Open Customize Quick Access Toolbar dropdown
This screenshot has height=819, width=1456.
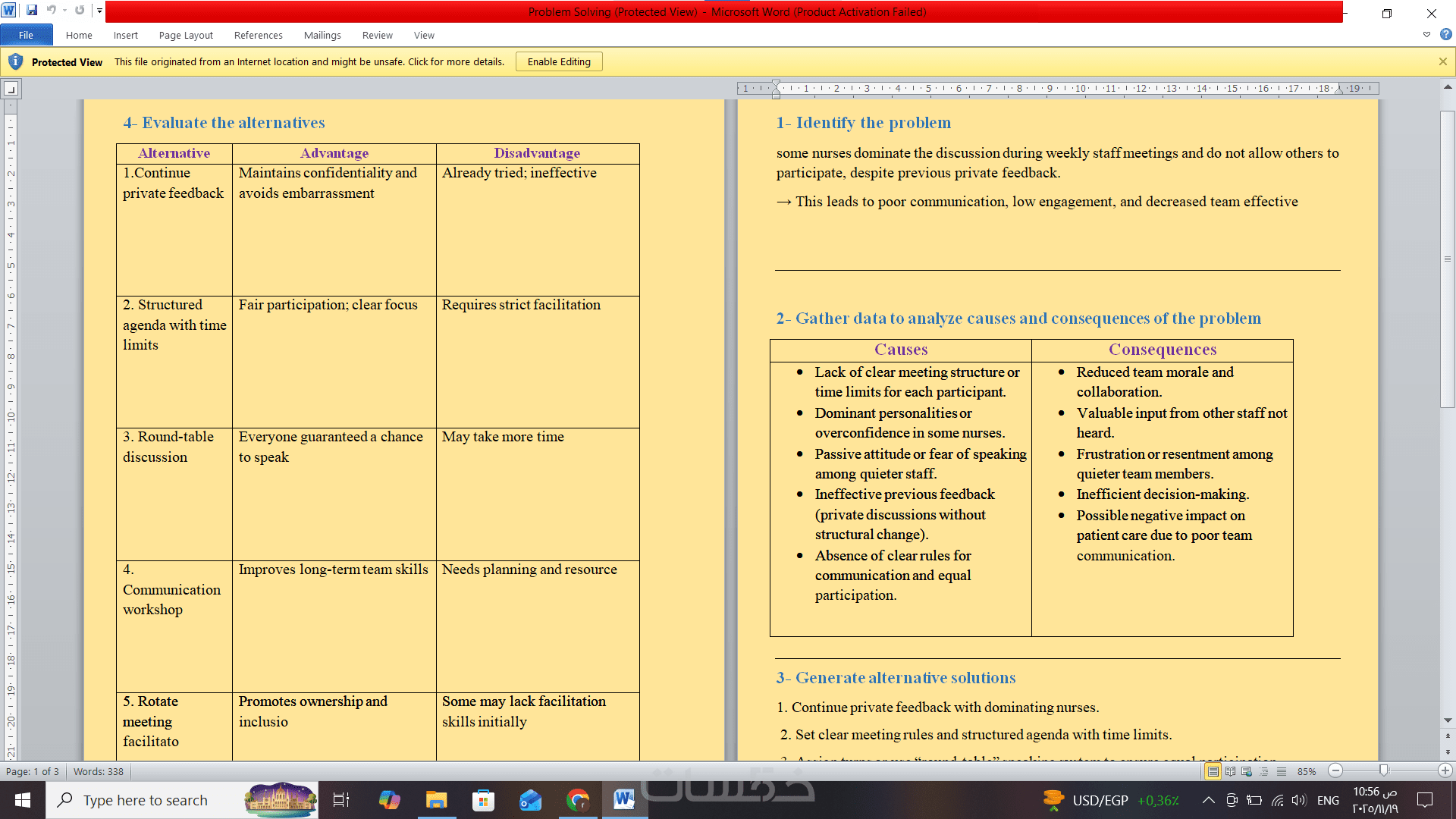99,11
